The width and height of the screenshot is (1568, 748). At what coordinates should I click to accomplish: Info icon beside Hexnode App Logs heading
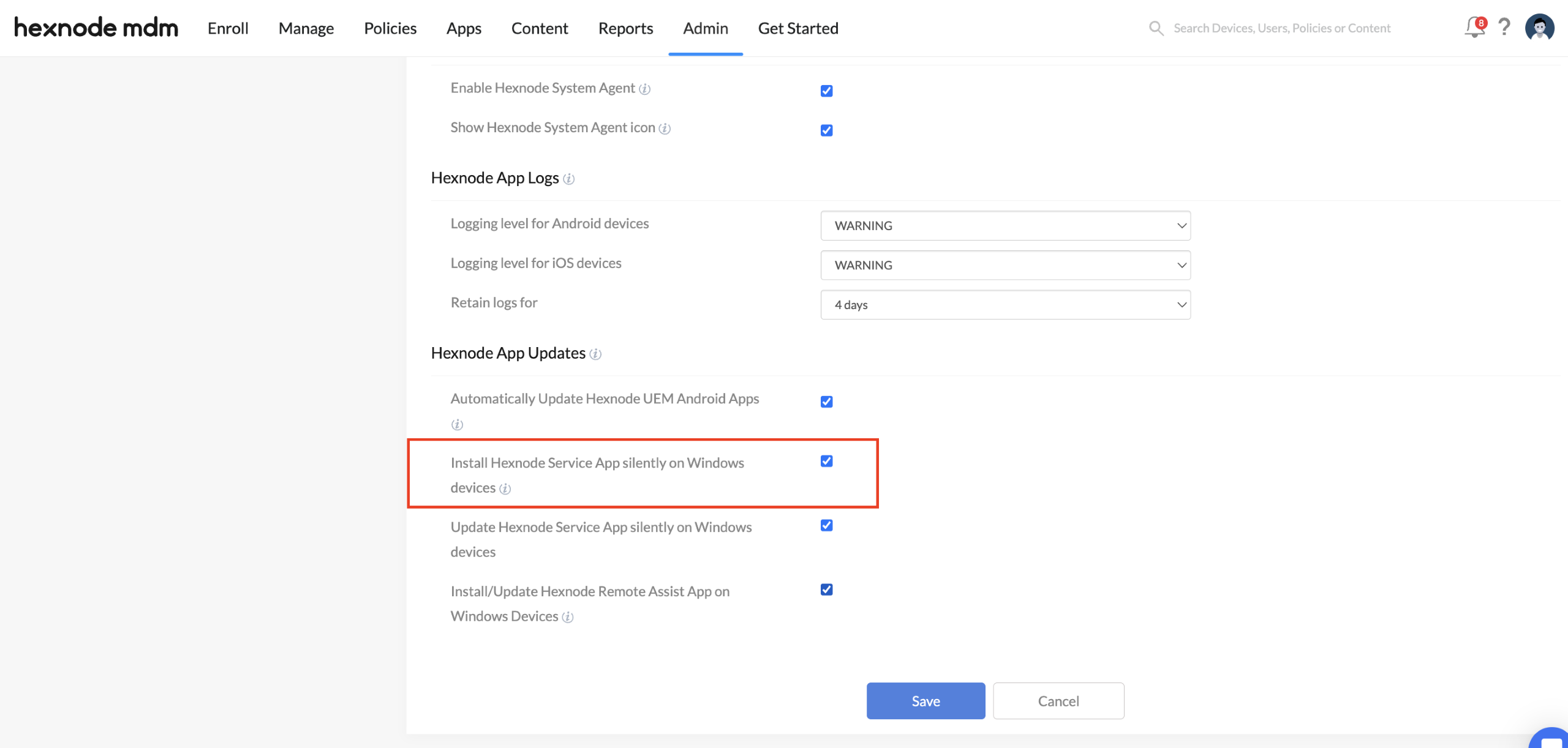pos(568,179)
